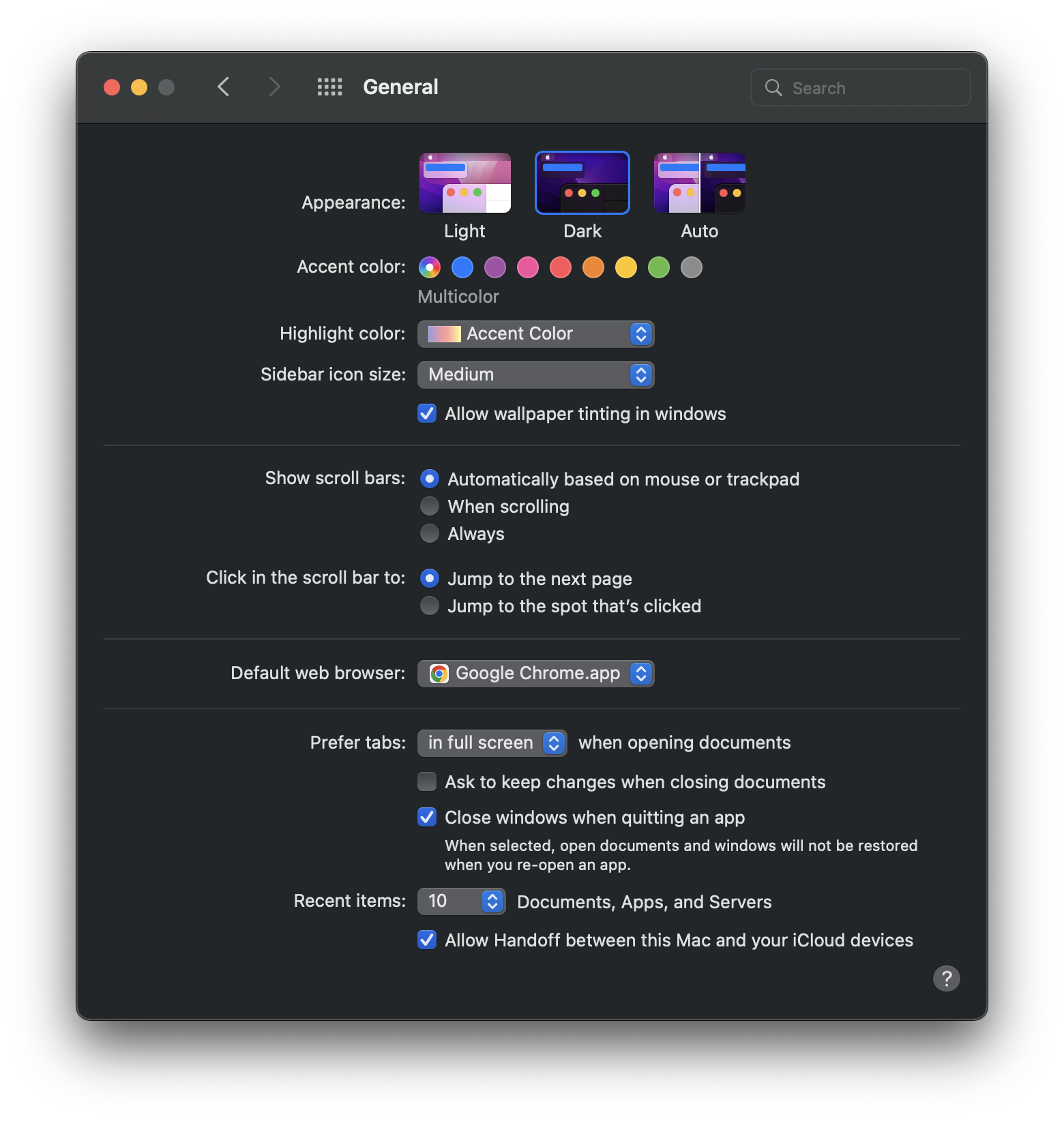Select the Light appearance thumbnail
Screen dimensions: 1064x1121
point(465,183)
